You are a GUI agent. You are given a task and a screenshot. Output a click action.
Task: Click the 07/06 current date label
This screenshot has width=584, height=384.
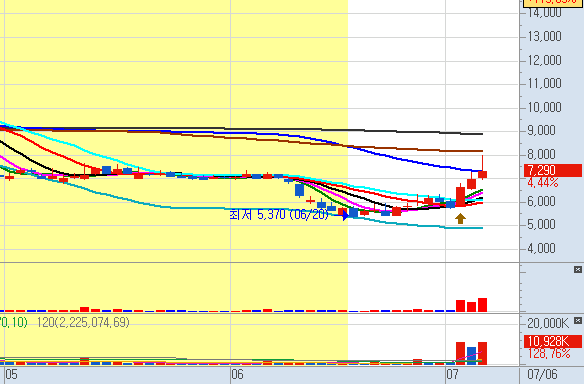coord(542,374)
